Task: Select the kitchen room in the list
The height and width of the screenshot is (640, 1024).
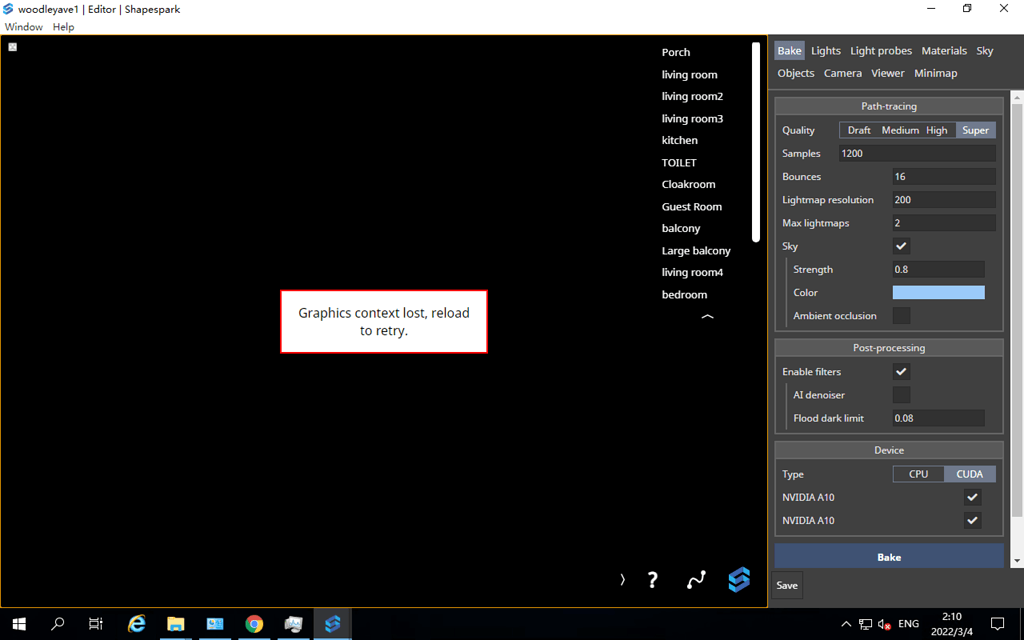Action: click(x=679, y=140)
